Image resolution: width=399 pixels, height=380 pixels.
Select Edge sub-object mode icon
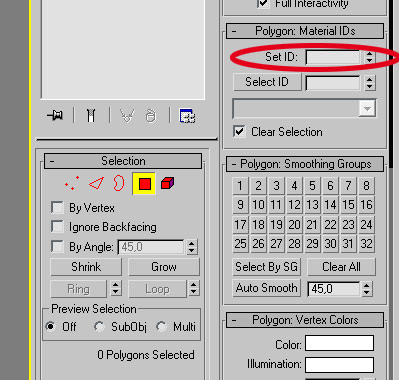tap(96, 183)
